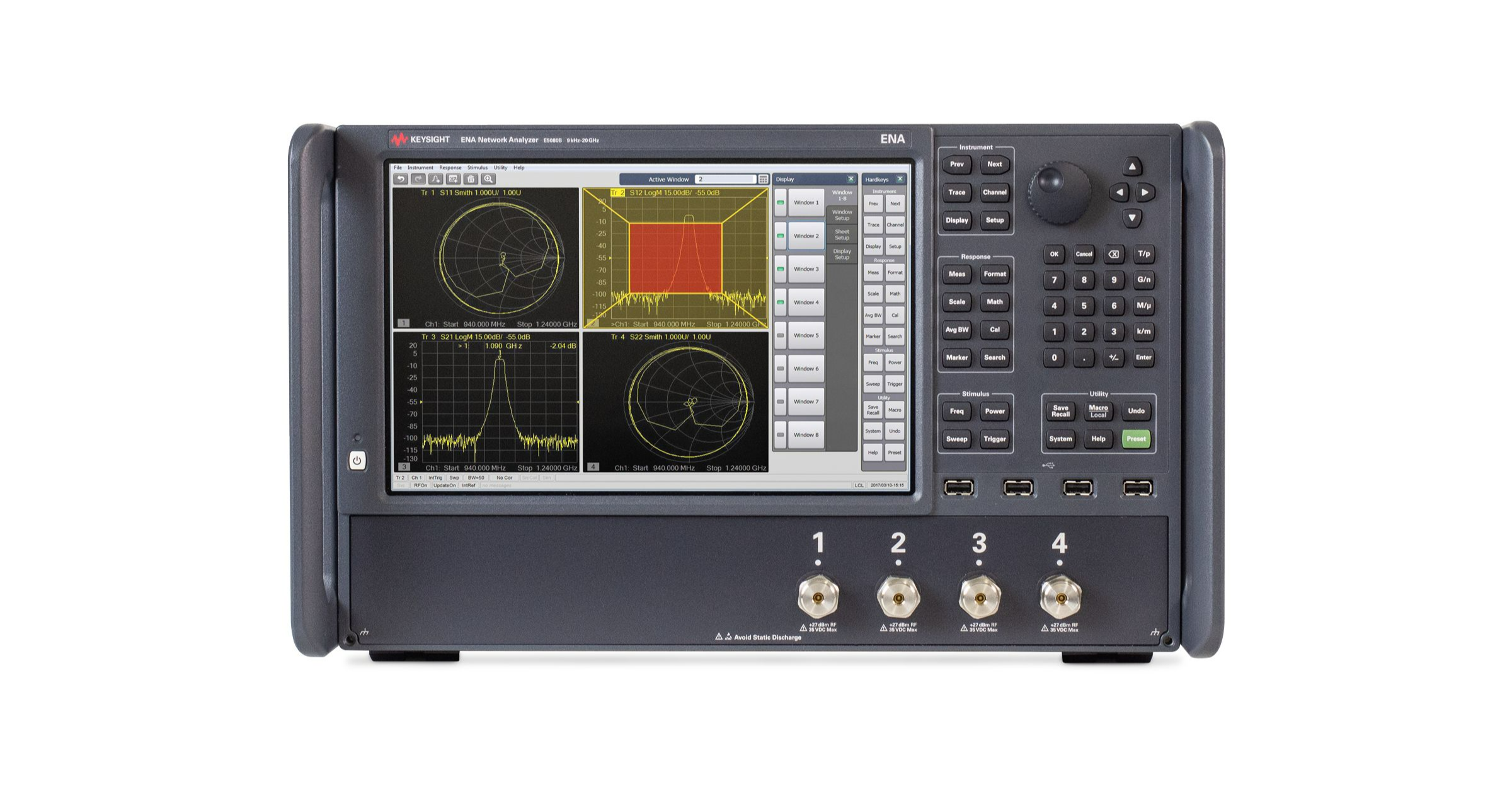
Task: Open the Stimulus menu
Action: point(477,168)
